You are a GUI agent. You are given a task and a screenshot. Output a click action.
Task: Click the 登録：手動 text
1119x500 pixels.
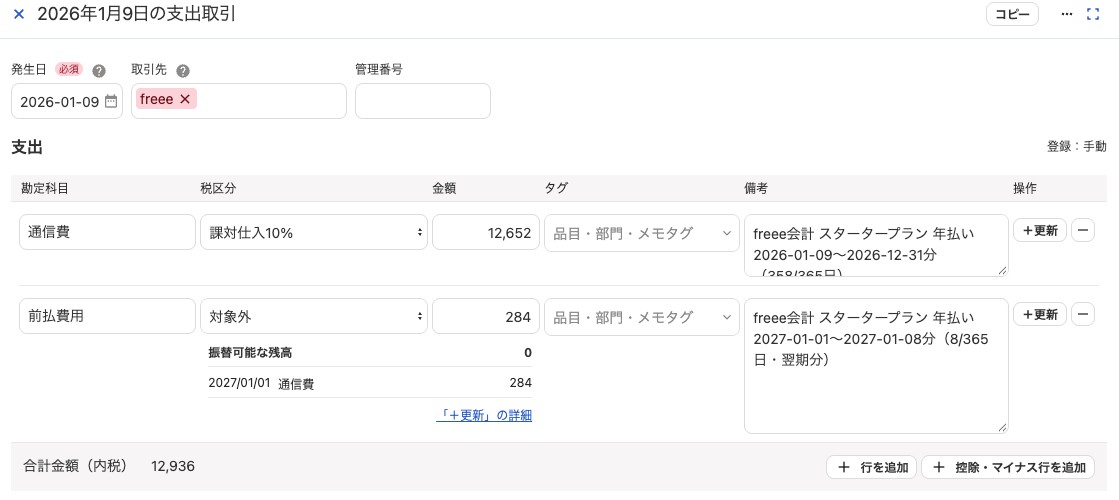coord(1077,147)
